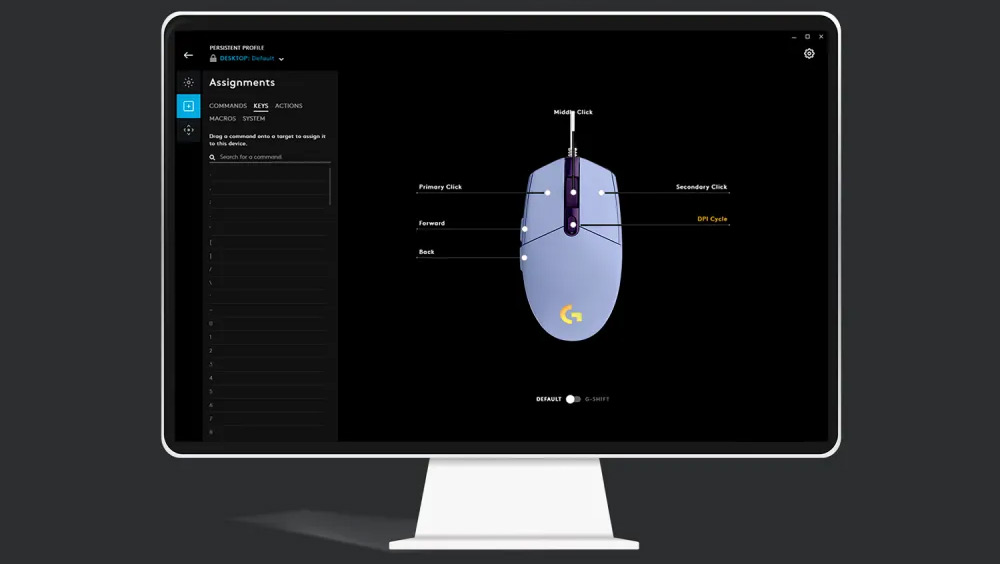Image resolution: width=1000 pixels, height=564 pixels.
Task: Expand the DESKTOP: Default profile dropdown
Action: (247, 58)
